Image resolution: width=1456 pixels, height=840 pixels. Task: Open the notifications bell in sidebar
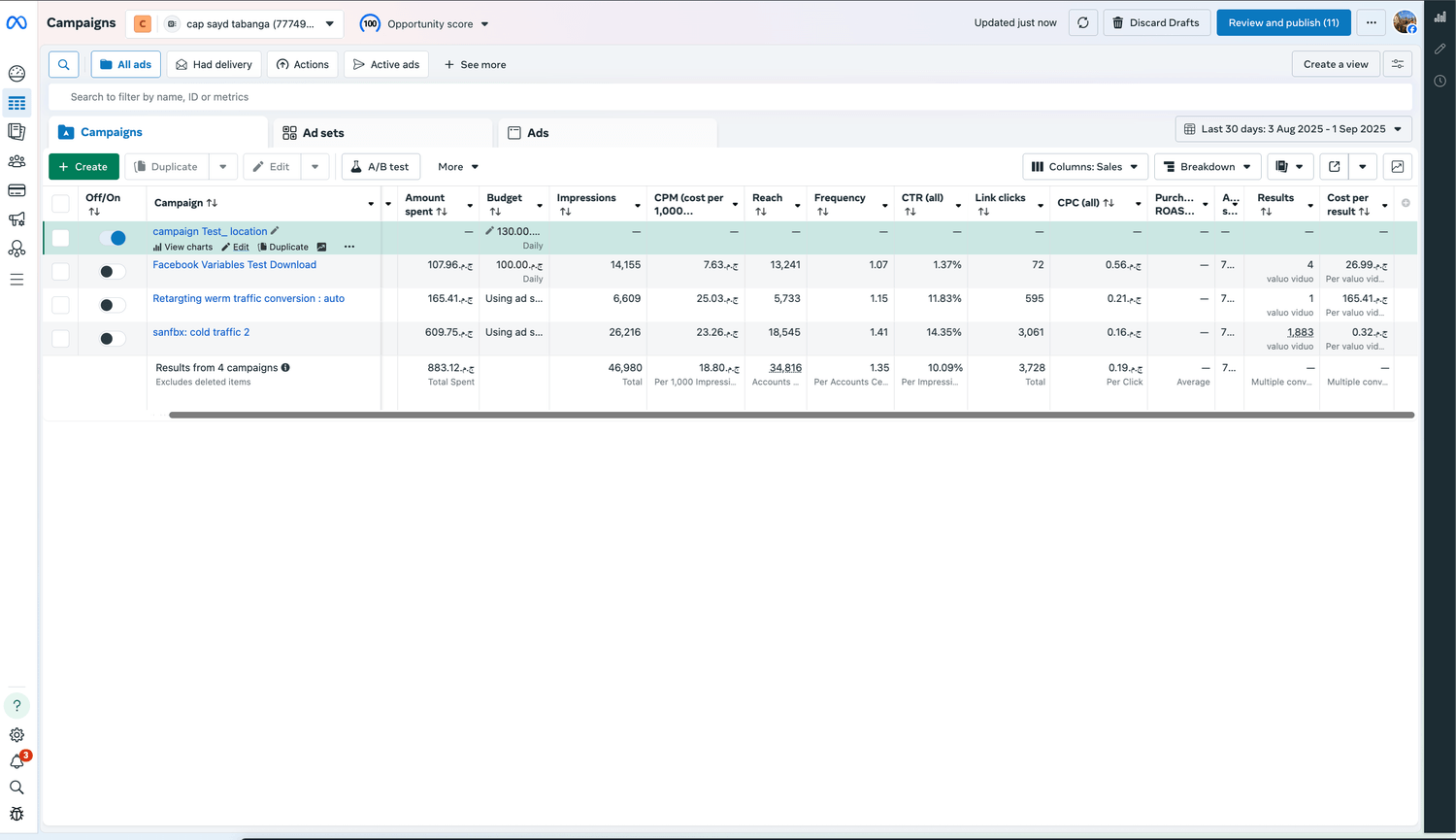(17, 762)
